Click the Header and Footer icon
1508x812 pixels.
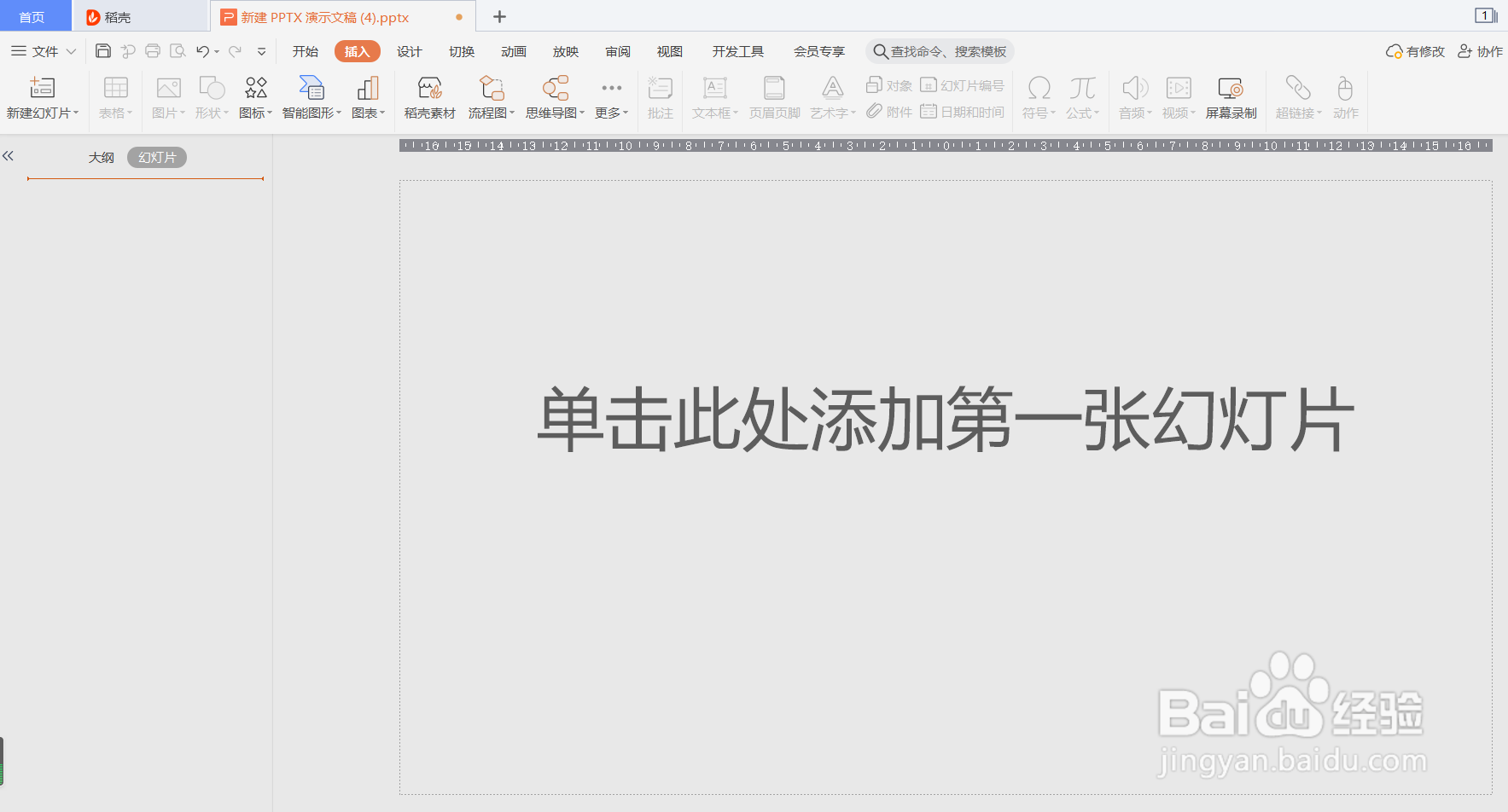(x=774, y=87)
